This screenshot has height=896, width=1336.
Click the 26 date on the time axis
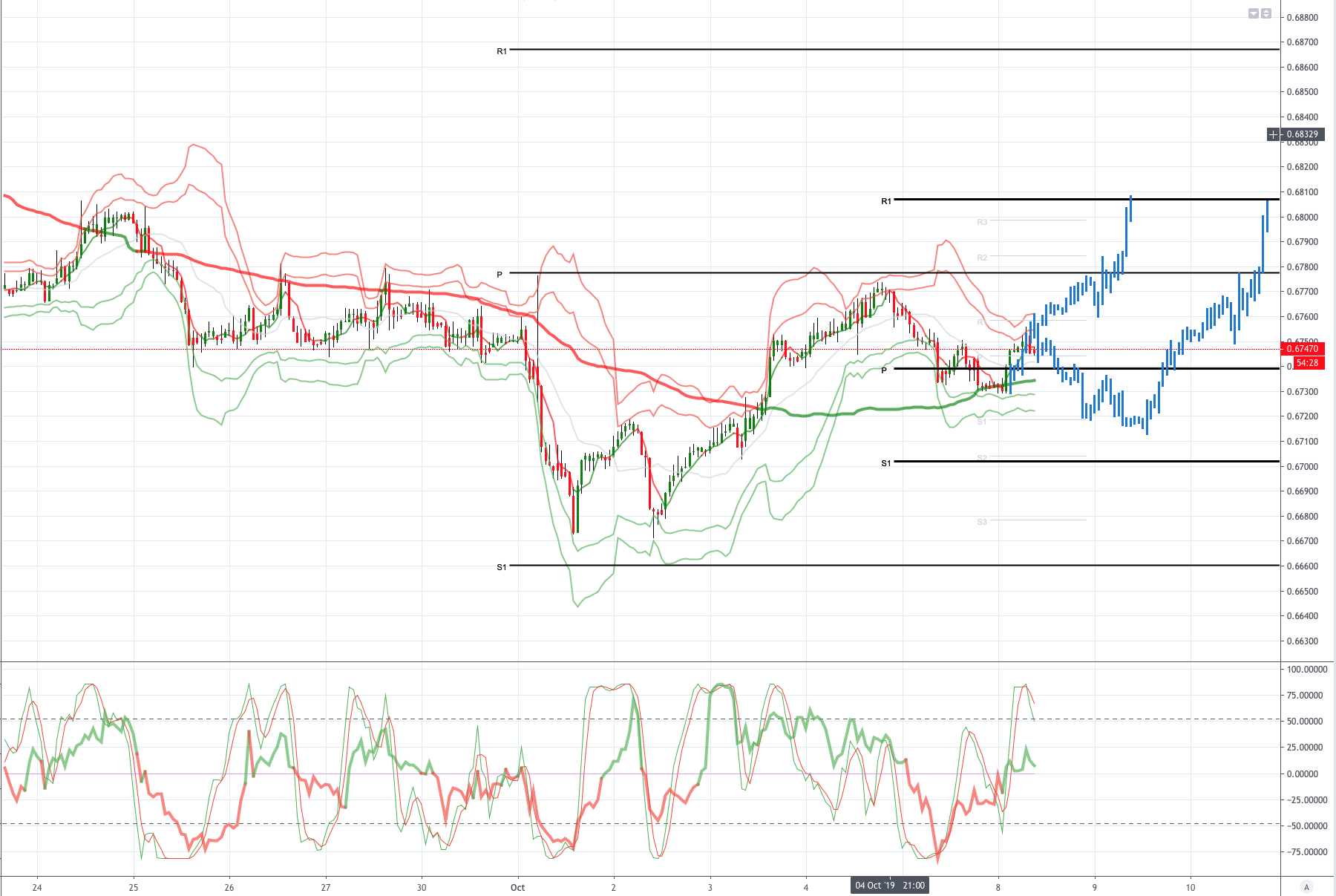click(x=229, y=887)
